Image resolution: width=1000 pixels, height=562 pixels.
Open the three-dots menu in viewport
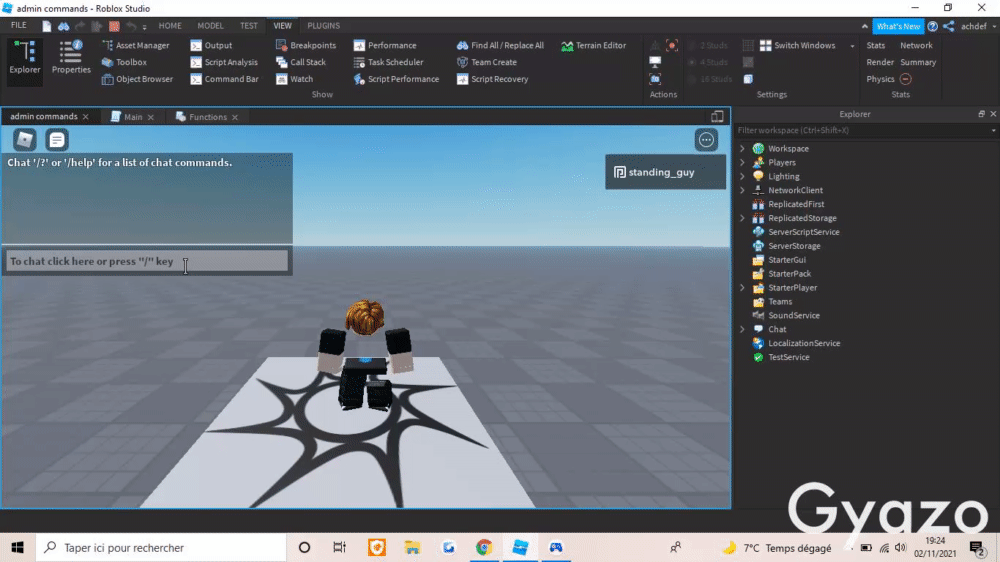click(x=706, y=140)
